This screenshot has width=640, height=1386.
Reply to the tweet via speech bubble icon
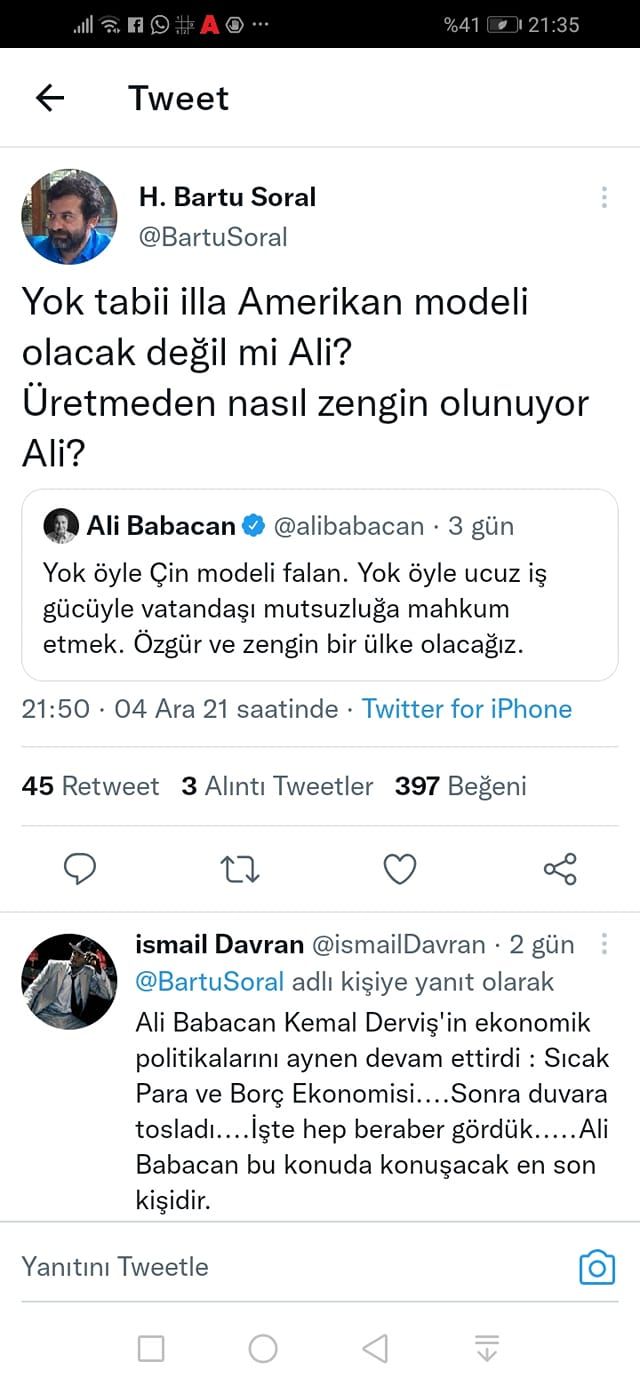(80, 870)
